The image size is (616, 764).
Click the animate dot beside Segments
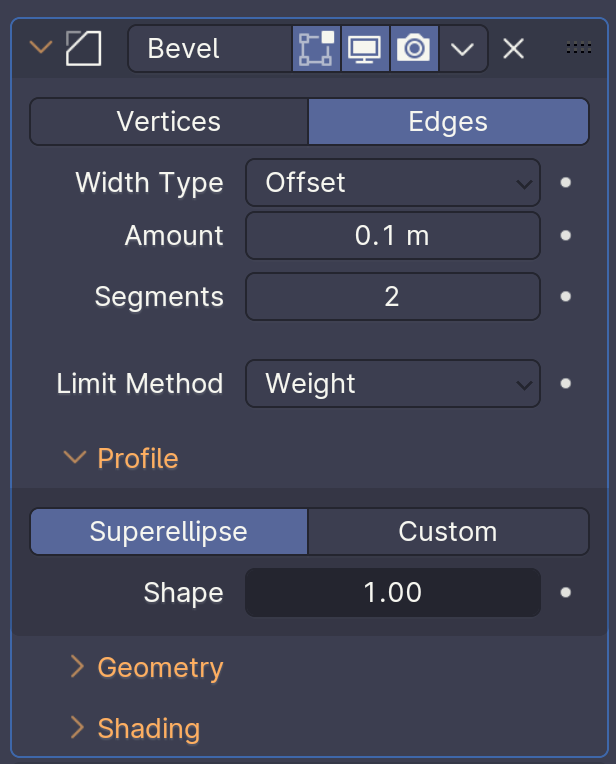[565, 296]
